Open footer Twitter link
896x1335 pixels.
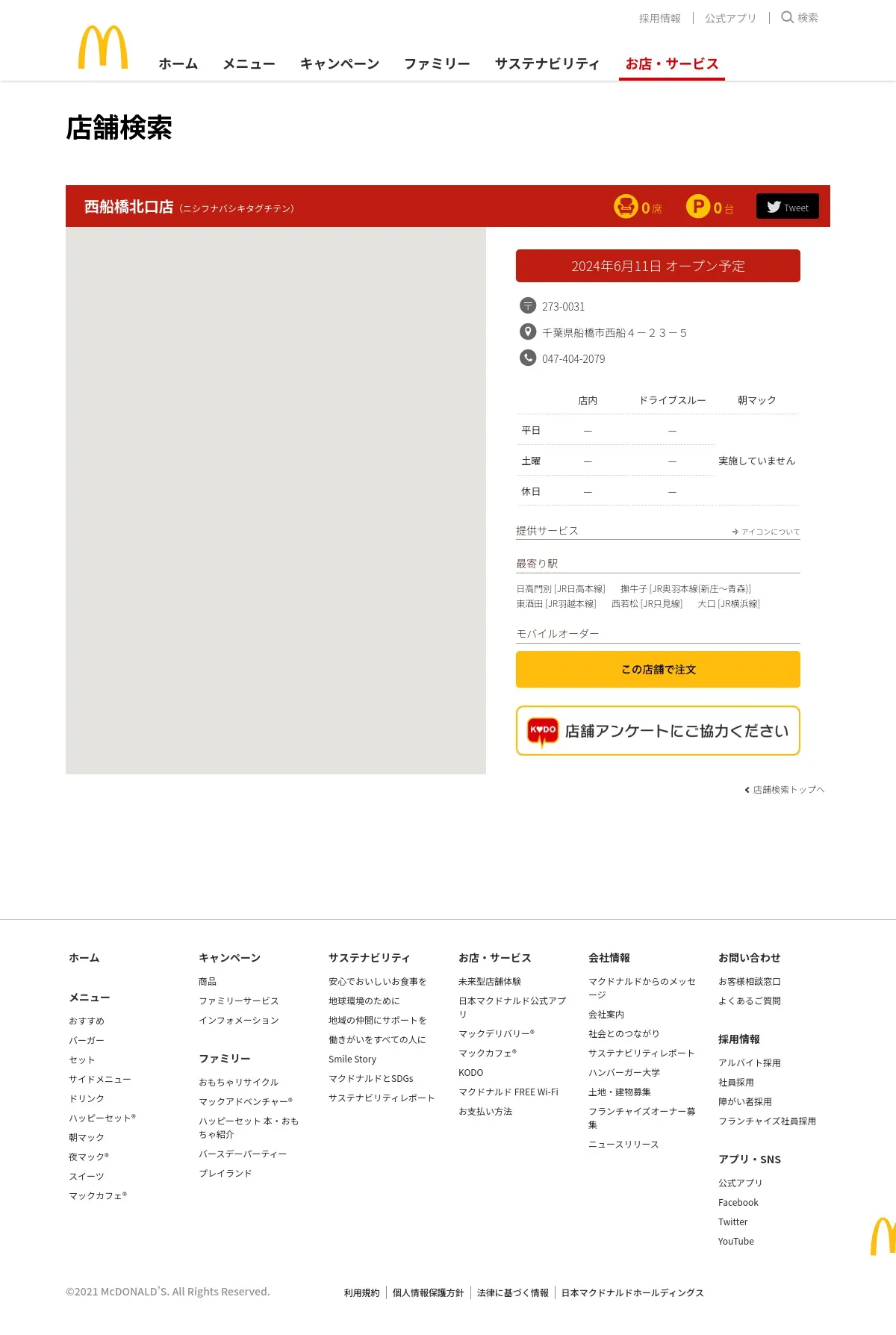click(733, 1222)
